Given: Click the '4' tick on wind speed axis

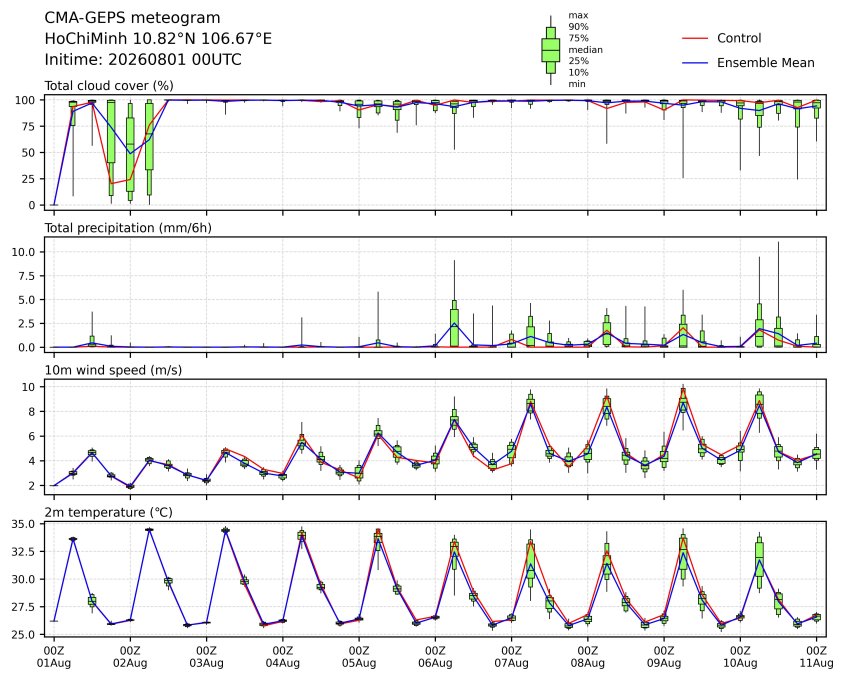Looking at the screenshot, I should [x=32, y=461].
